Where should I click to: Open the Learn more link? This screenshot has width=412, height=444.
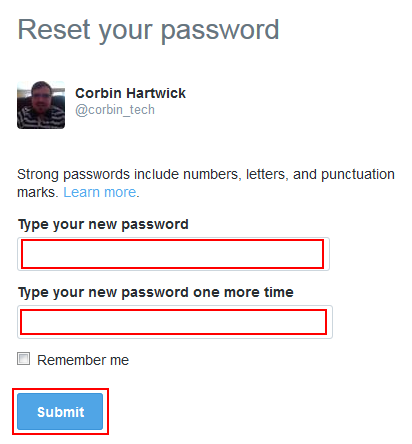[100, 192]
